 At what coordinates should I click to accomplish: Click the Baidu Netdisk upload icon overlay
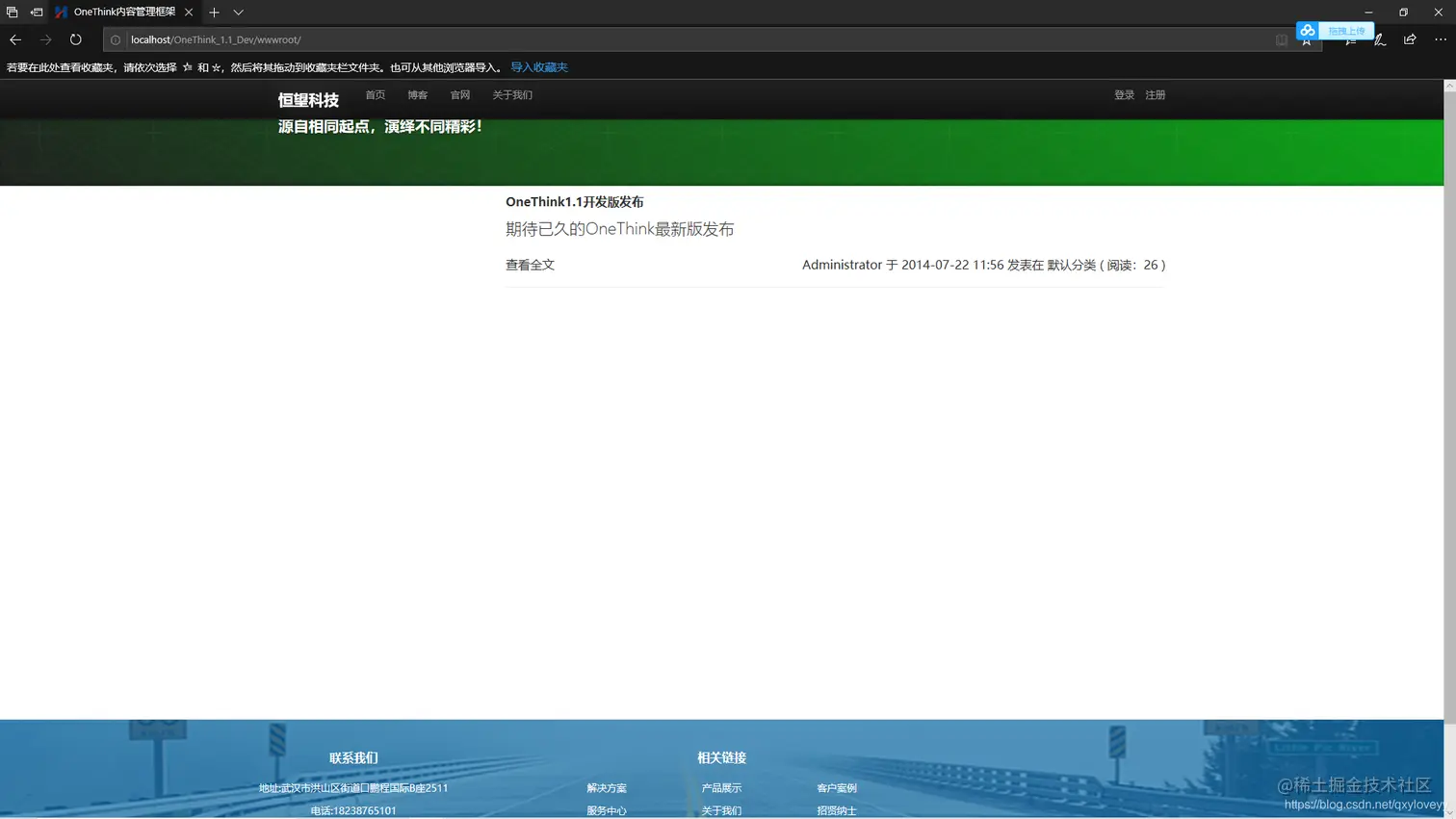1308,30
